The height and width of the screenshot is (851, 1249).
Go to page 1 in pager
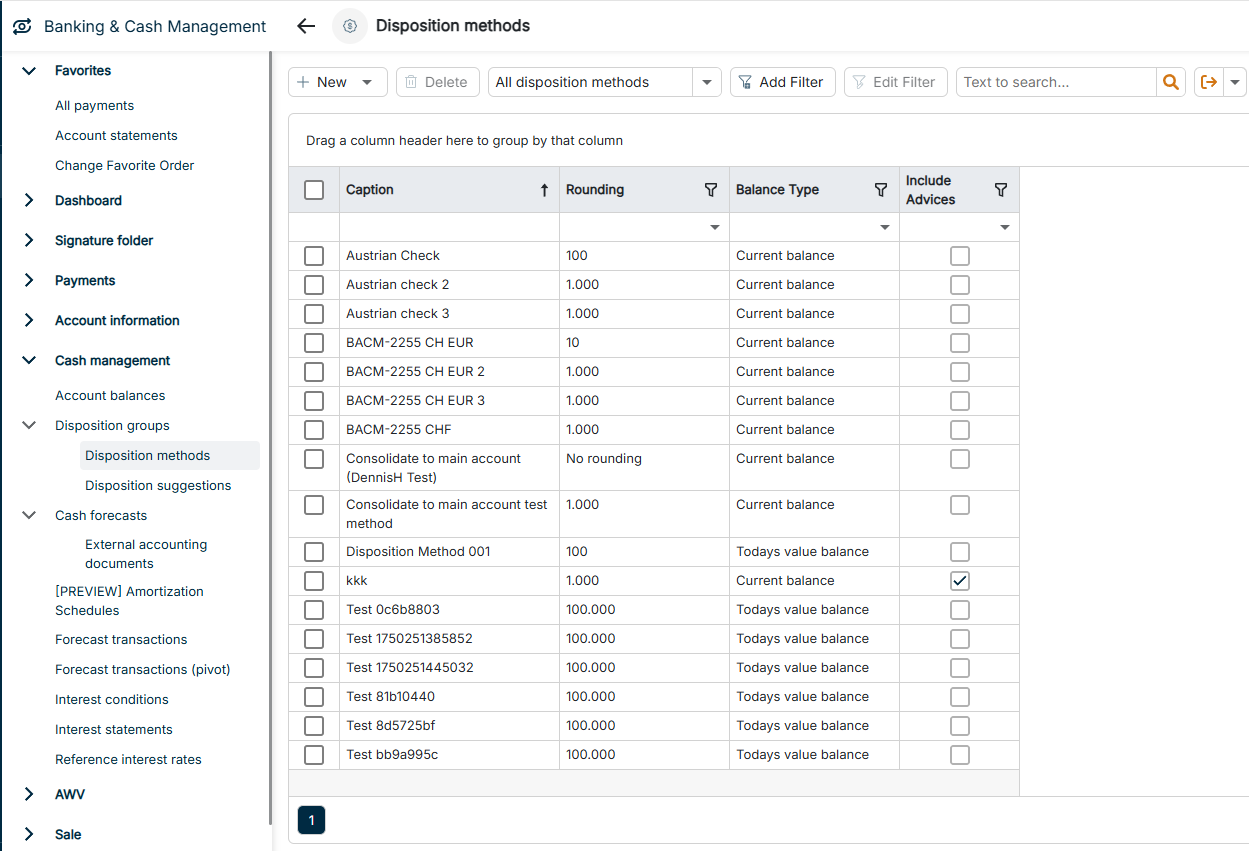click(311, 821)
